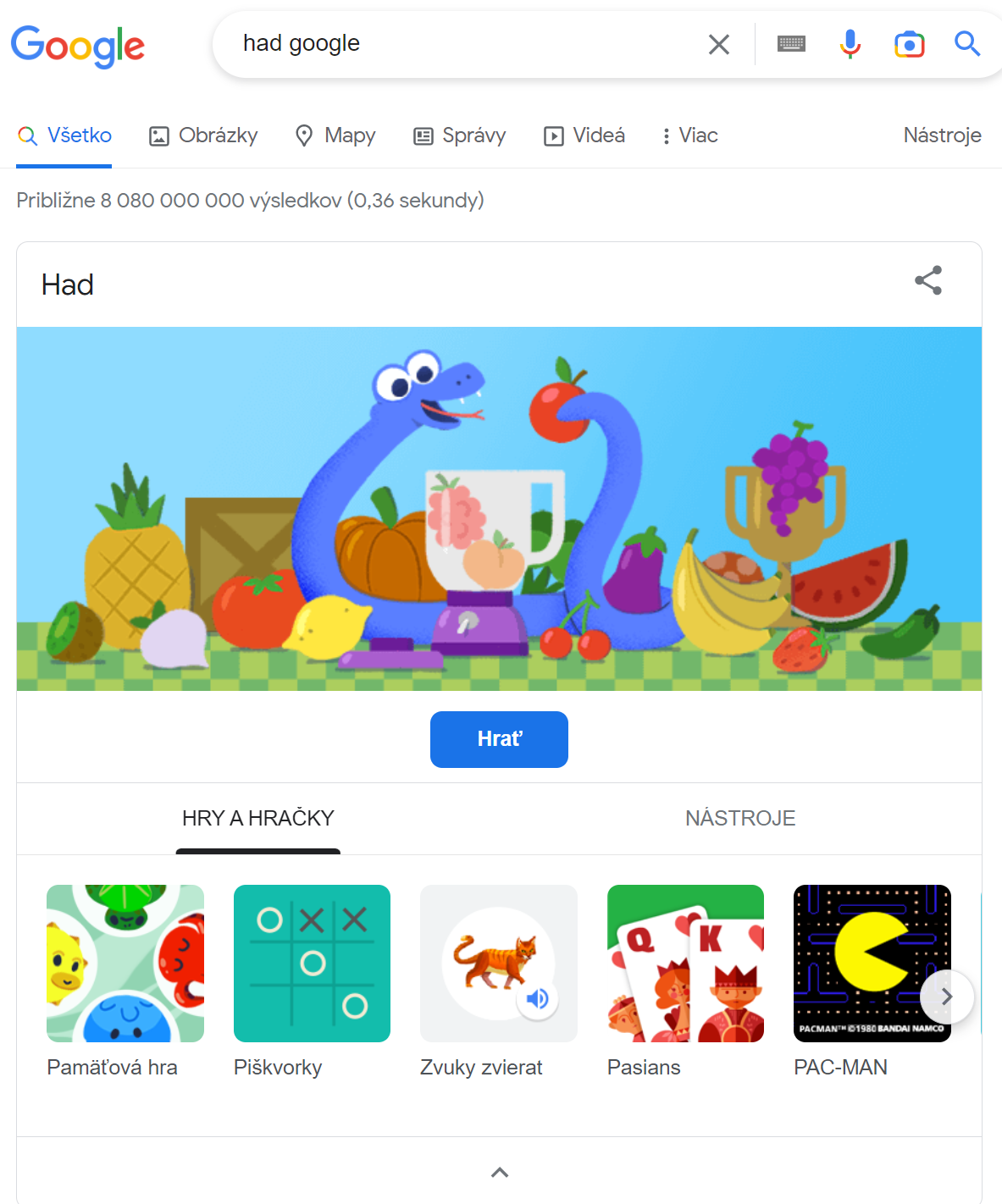Show next games with right arrow
Image resolution: width=1002 pixels, height=1204 pixels.
click(947, 997)
